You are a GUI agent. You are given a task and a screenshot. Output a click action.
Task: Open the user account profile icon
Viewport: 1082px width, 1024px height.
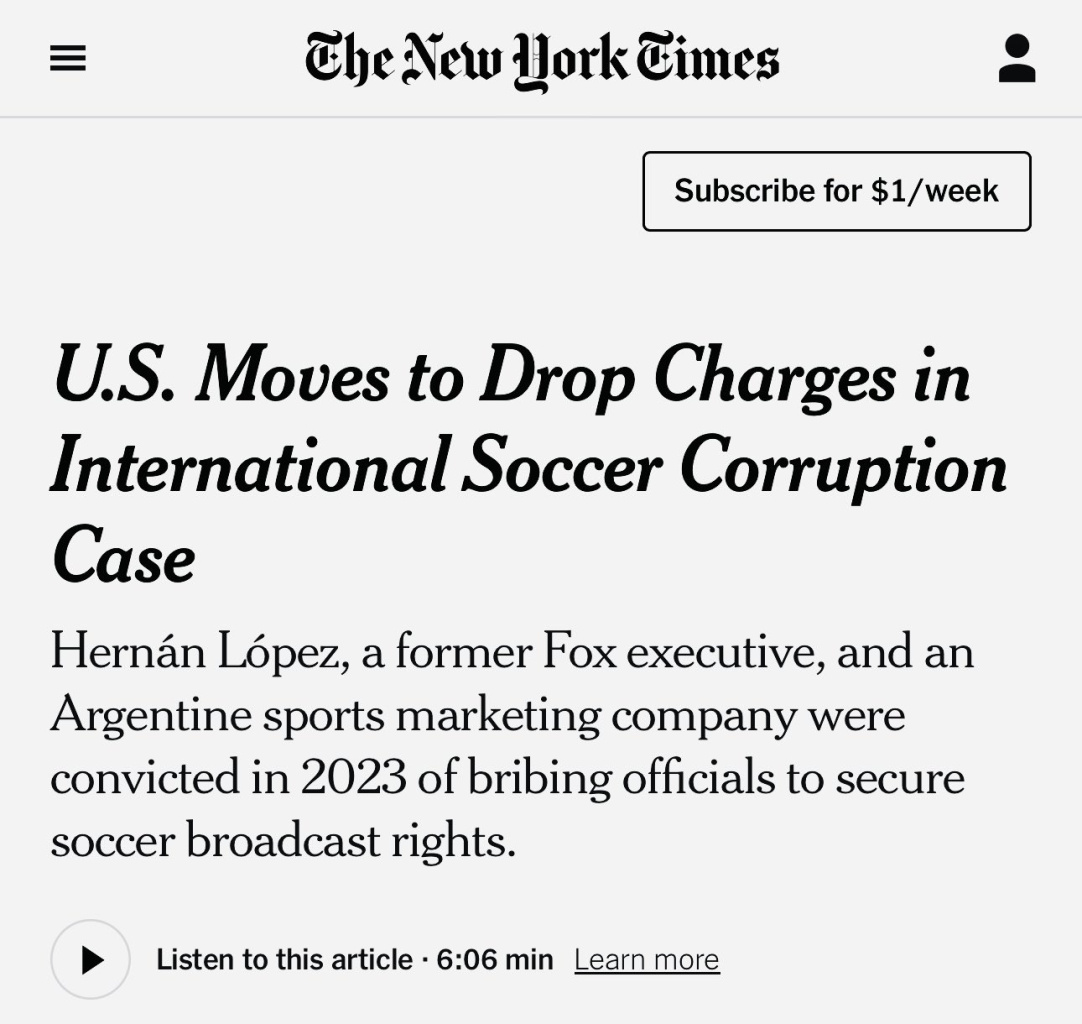[1017, 59]
